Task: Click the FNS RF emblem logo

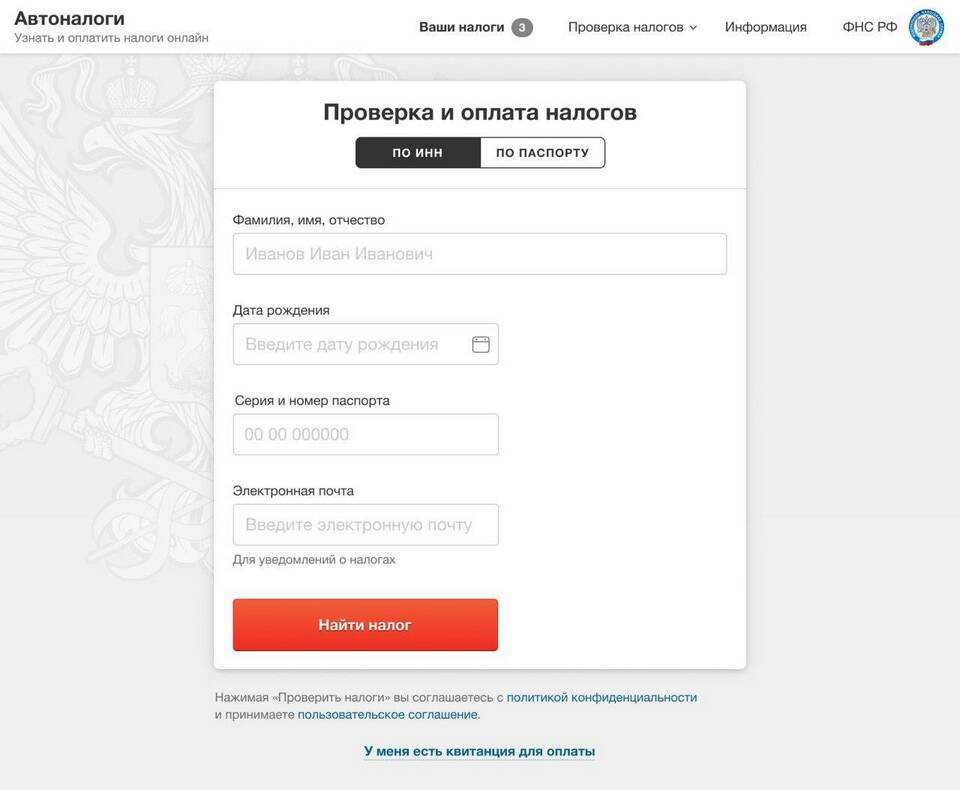Action: tap(926, 27)
